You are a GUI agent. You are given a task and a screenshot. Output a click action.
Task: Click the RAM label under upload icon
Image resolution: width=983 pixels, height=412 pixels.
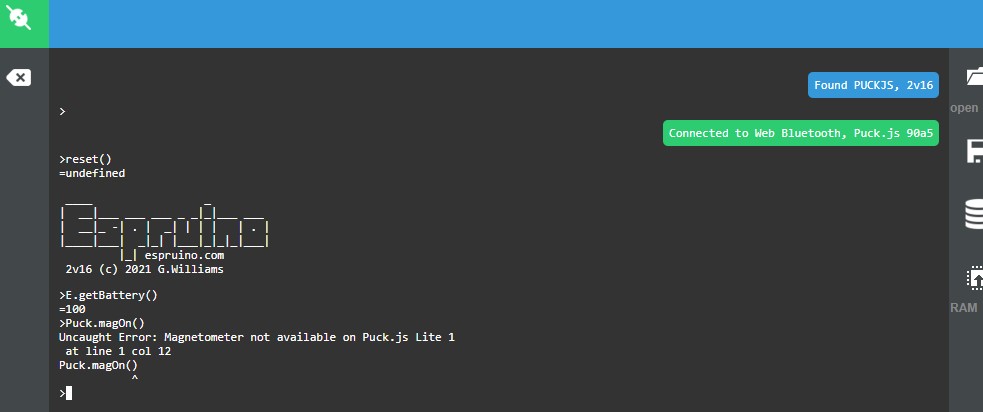click(964, 307)
